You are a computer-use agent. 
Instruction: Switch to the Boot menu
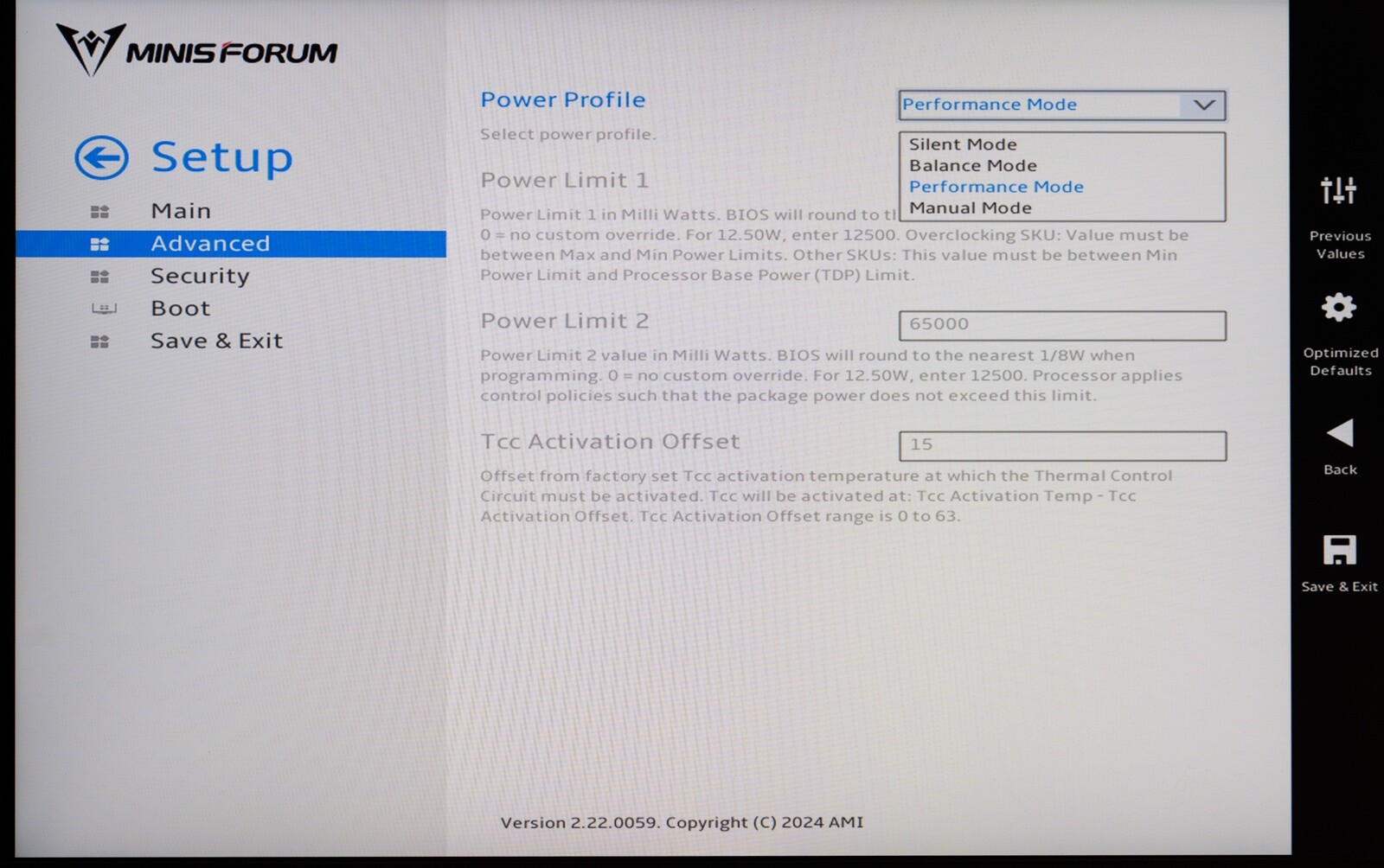[180, 309]
